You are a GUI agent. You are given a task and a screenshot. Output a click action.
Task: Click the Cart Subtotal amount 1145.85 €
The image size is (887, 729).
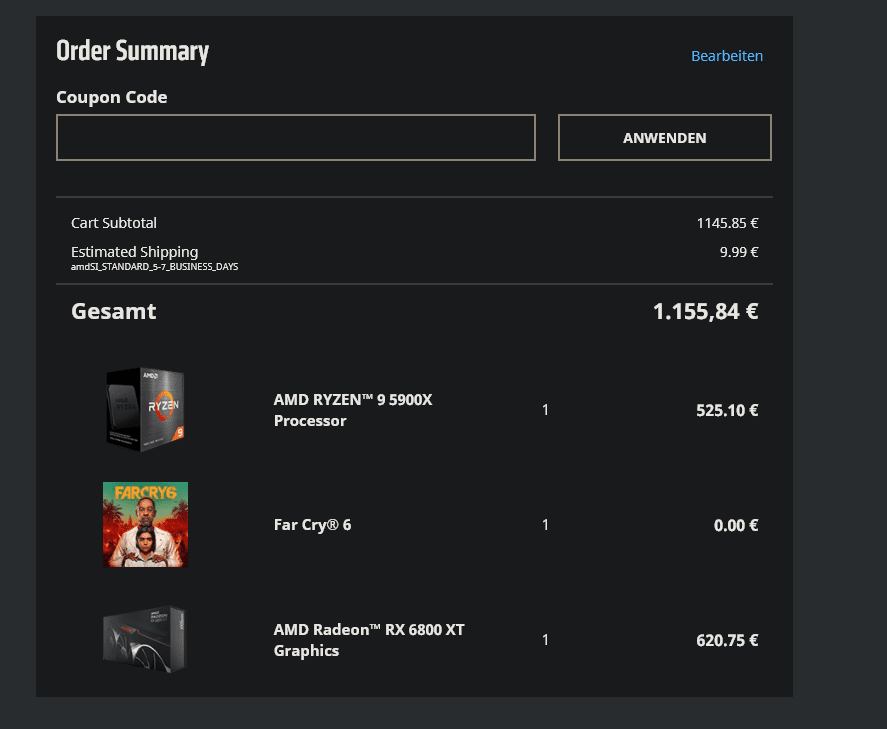[727, 223]
